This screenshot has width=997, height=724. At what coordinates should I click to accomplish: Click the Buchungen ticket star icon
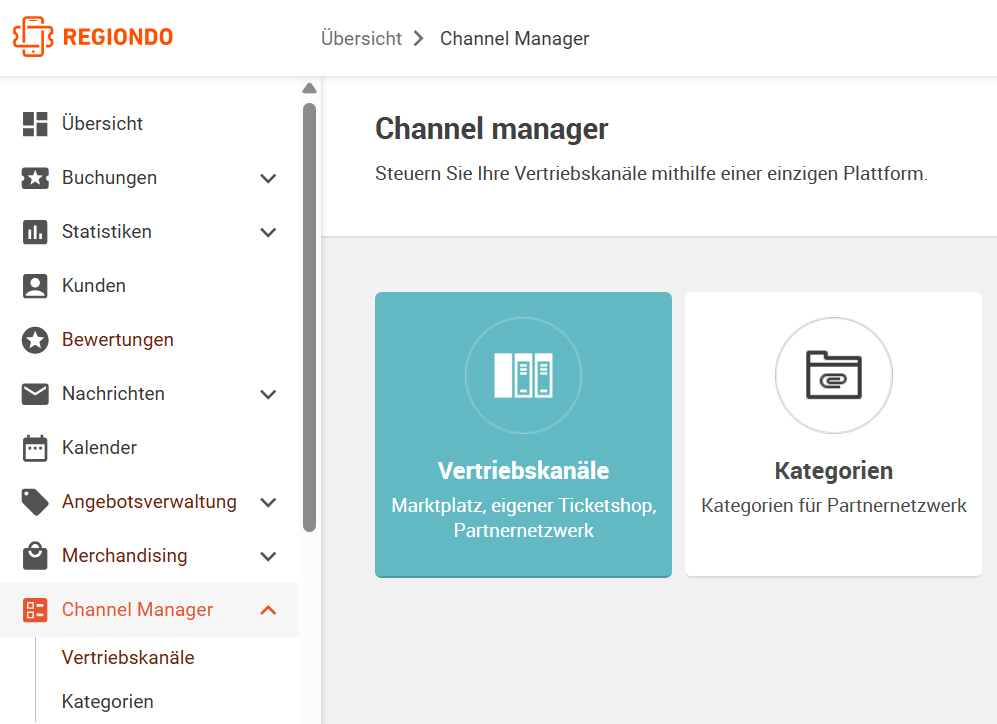click(x=35, y=178)
